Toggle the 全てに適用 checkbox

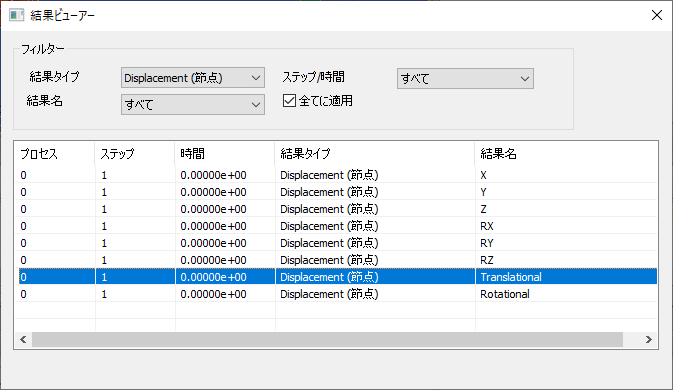tap(289, 101)
